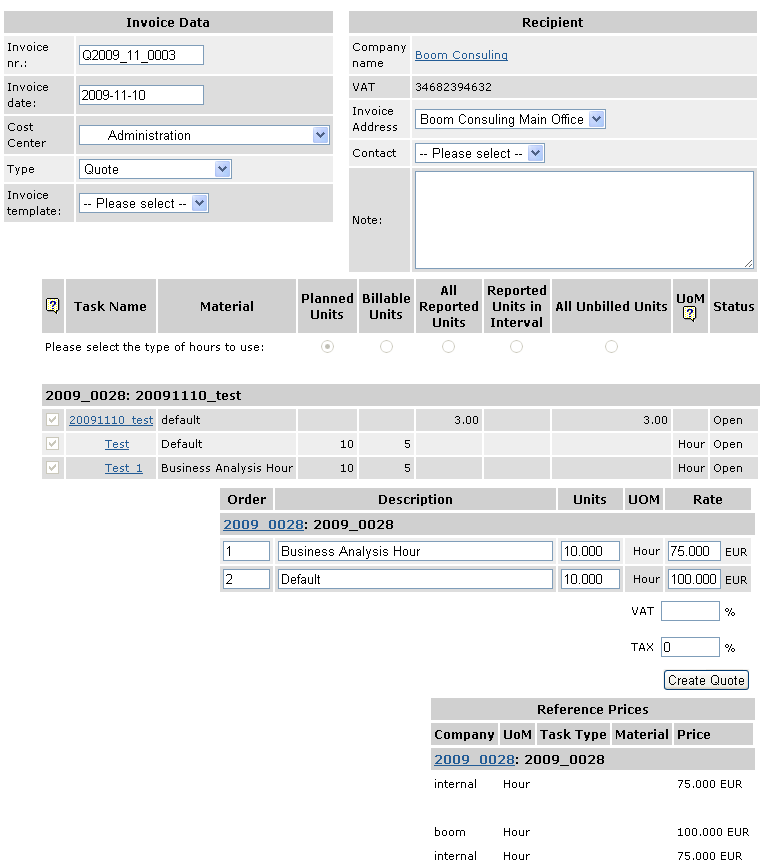Click the order number field containing 2
772x865 pixels.
pos(246,579)
